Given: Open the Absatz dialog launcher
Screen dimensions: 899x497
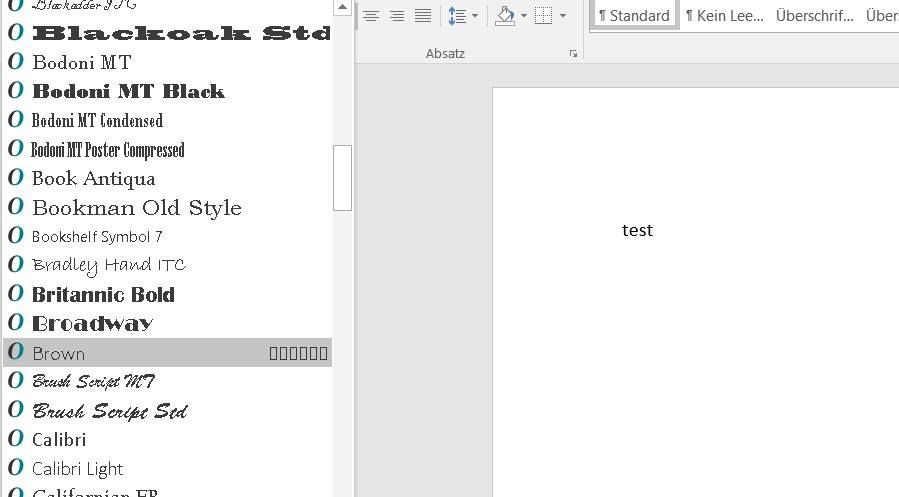Looking at the screenshot, I should pyautogui.click(x=573, y=54).
